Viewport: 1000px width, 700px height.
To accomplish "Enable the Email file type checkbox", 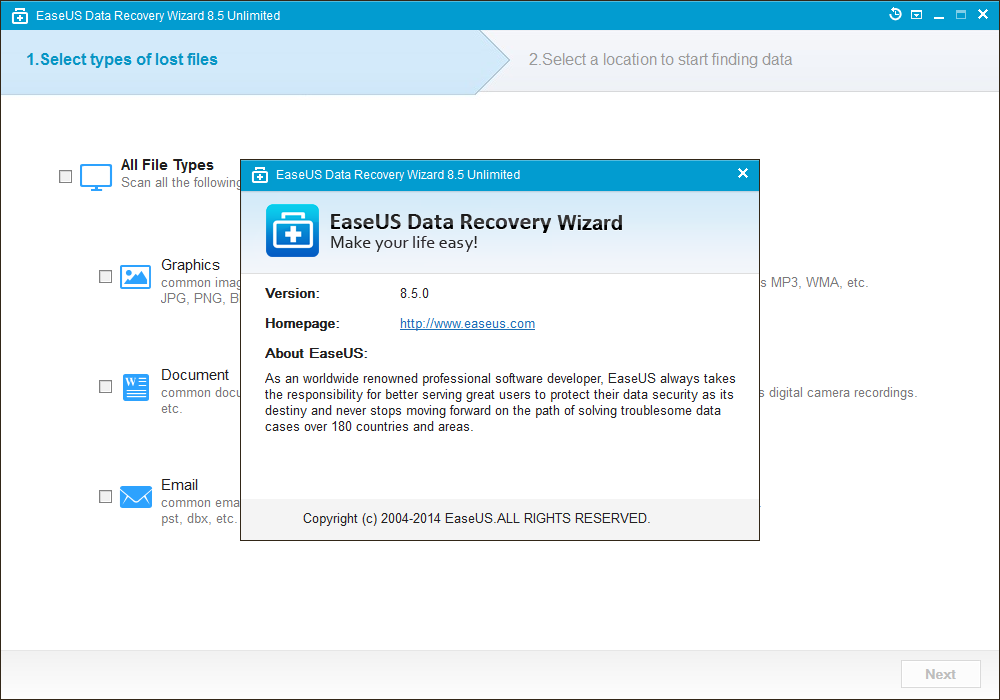I will pos(105,496).
